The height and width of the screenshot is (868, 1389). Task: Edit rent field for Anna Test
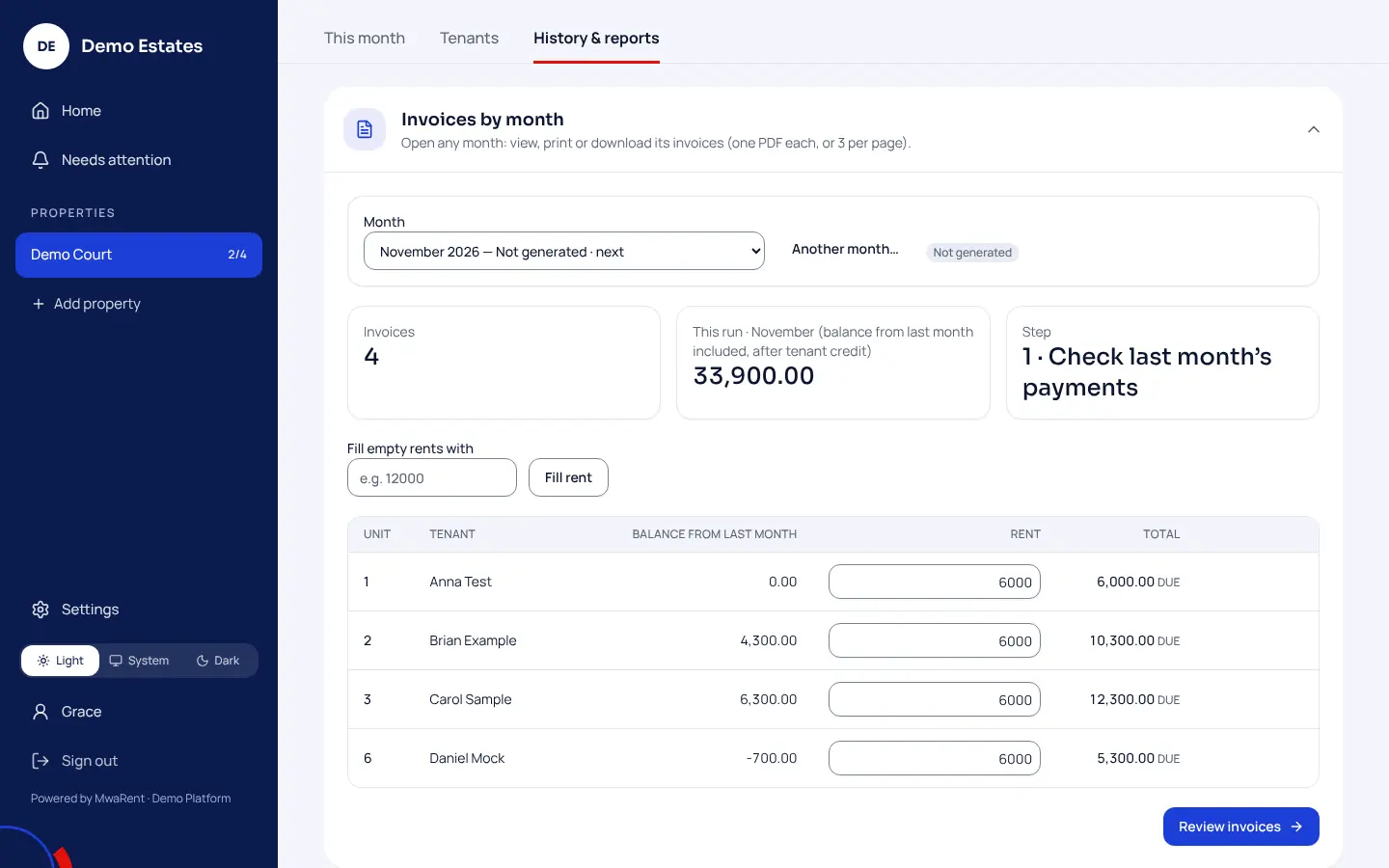(x=935, y=582)
